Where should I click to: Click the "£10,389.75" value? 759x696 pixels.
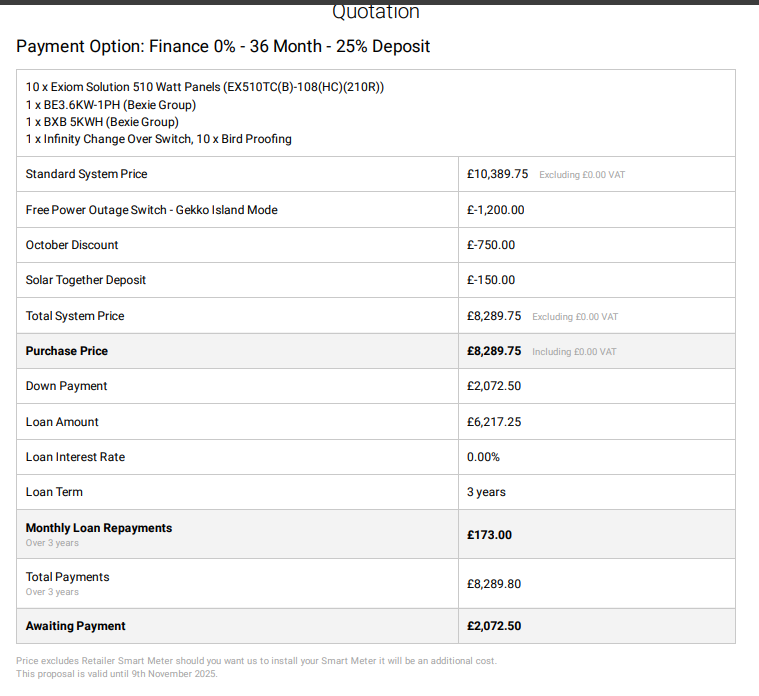(498, 174)
